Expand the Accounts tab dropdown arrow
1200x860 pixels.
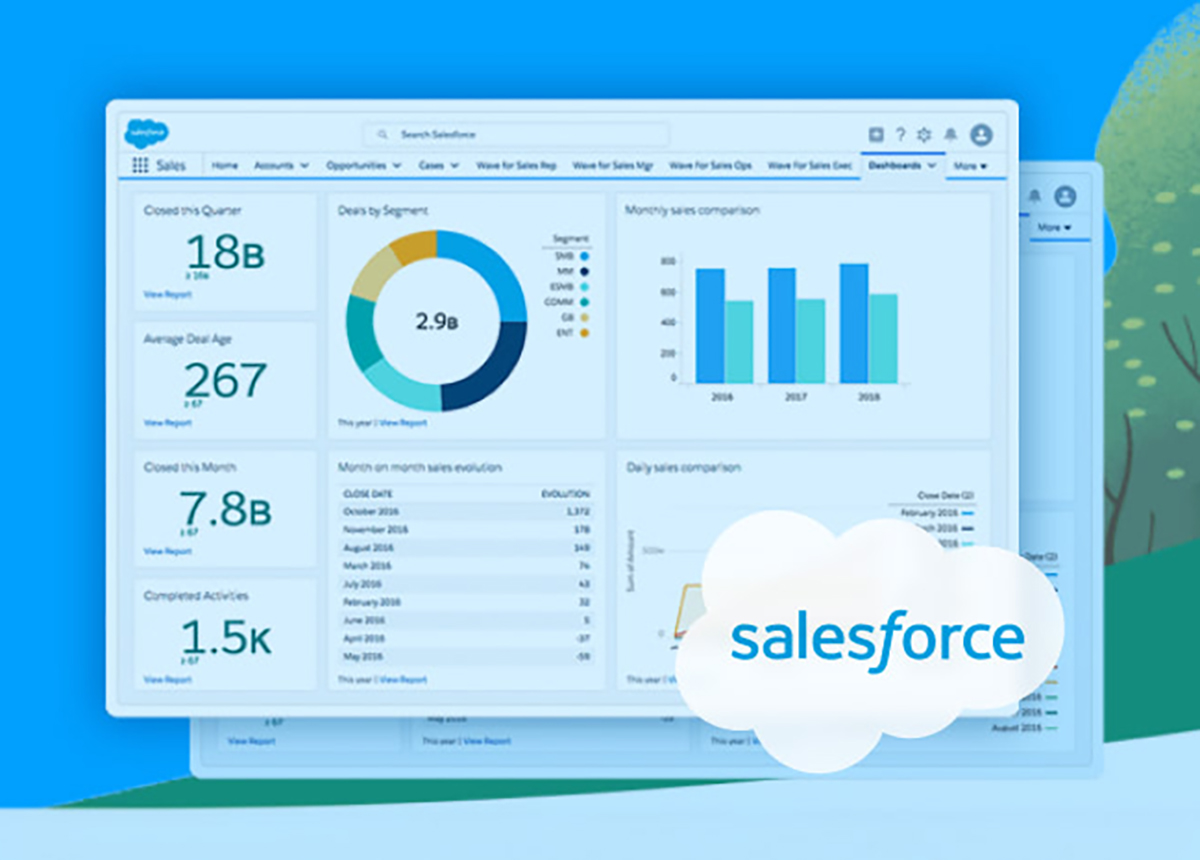coord(304,166)
